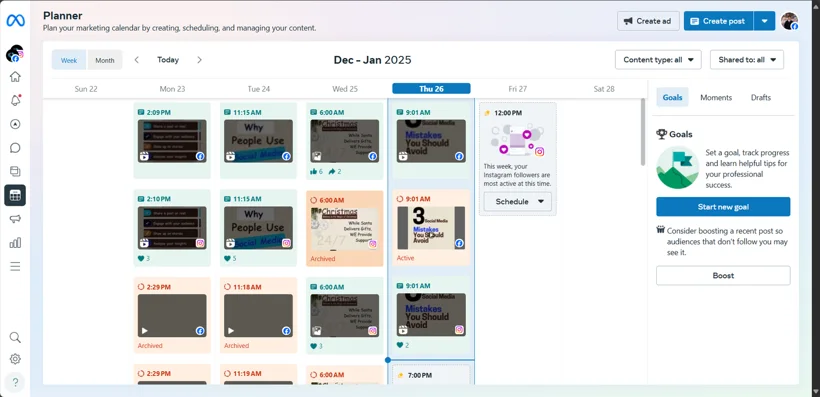Click the Sun 22 day header
Screen dimensions: 820x397
[86, 89]
